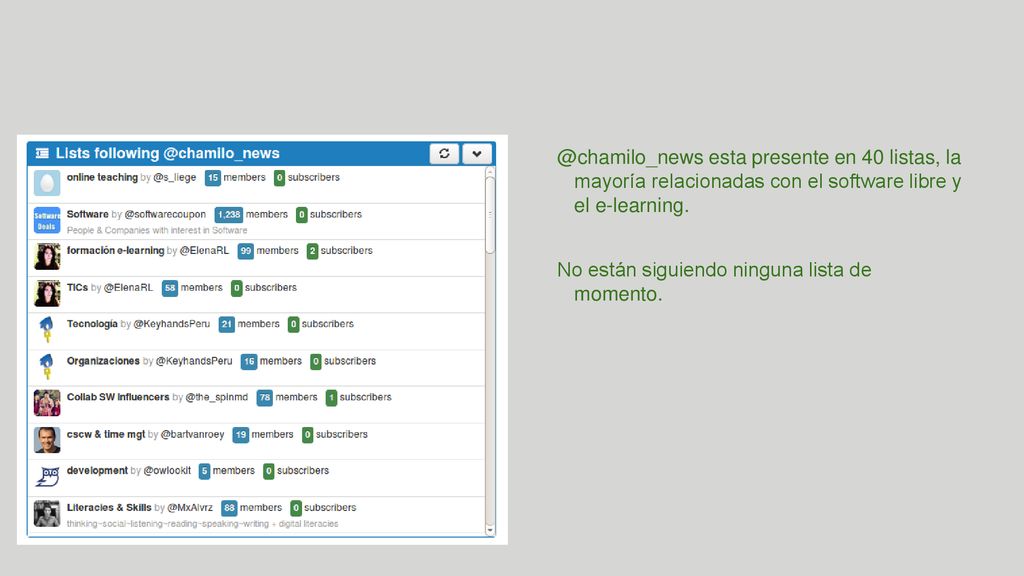1024x576 pixels.
Task: Open the development list link
Action: click(x=97, y=471)
